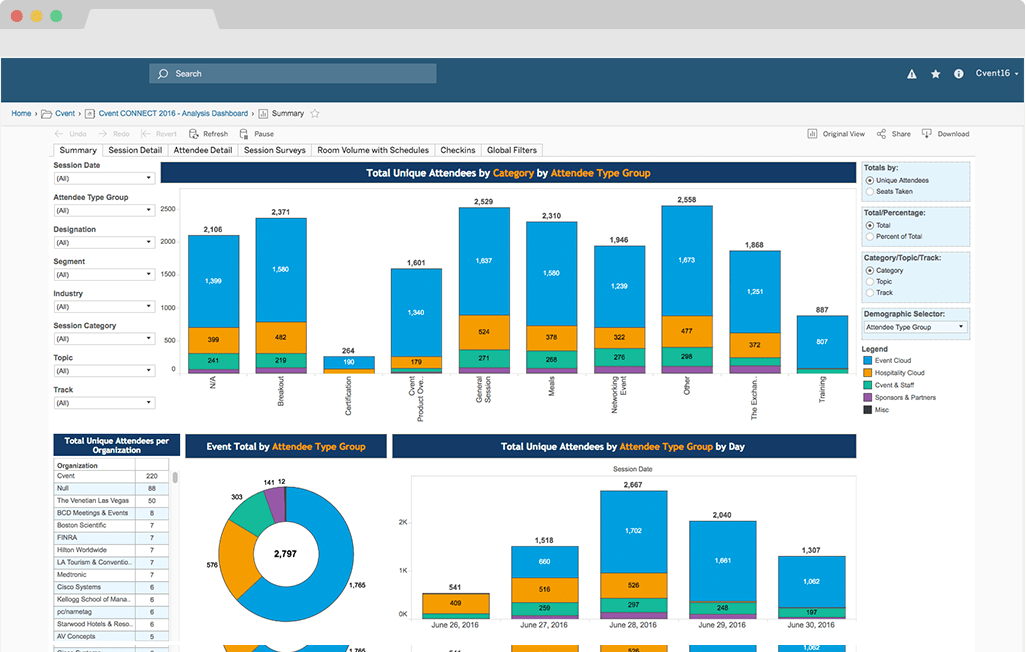The width and height of the screenshot is (1026, 652).
Task: Select Percent of Total option
Action: tap(869, 237)
